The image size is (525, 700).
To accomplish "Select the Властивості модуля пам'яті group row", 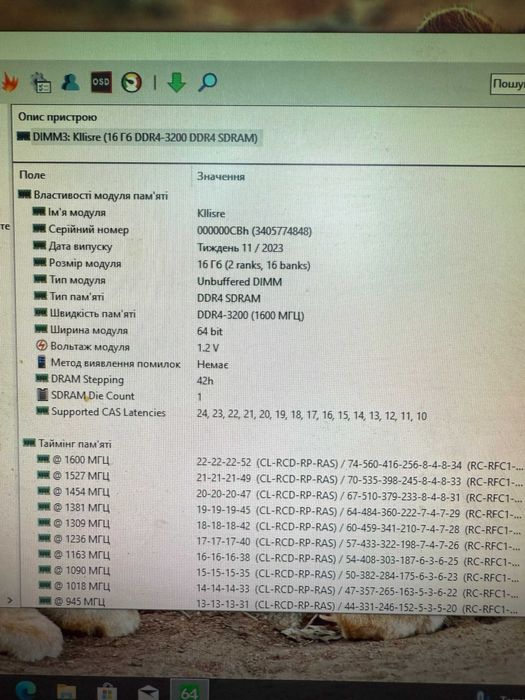I will point(93,196).
